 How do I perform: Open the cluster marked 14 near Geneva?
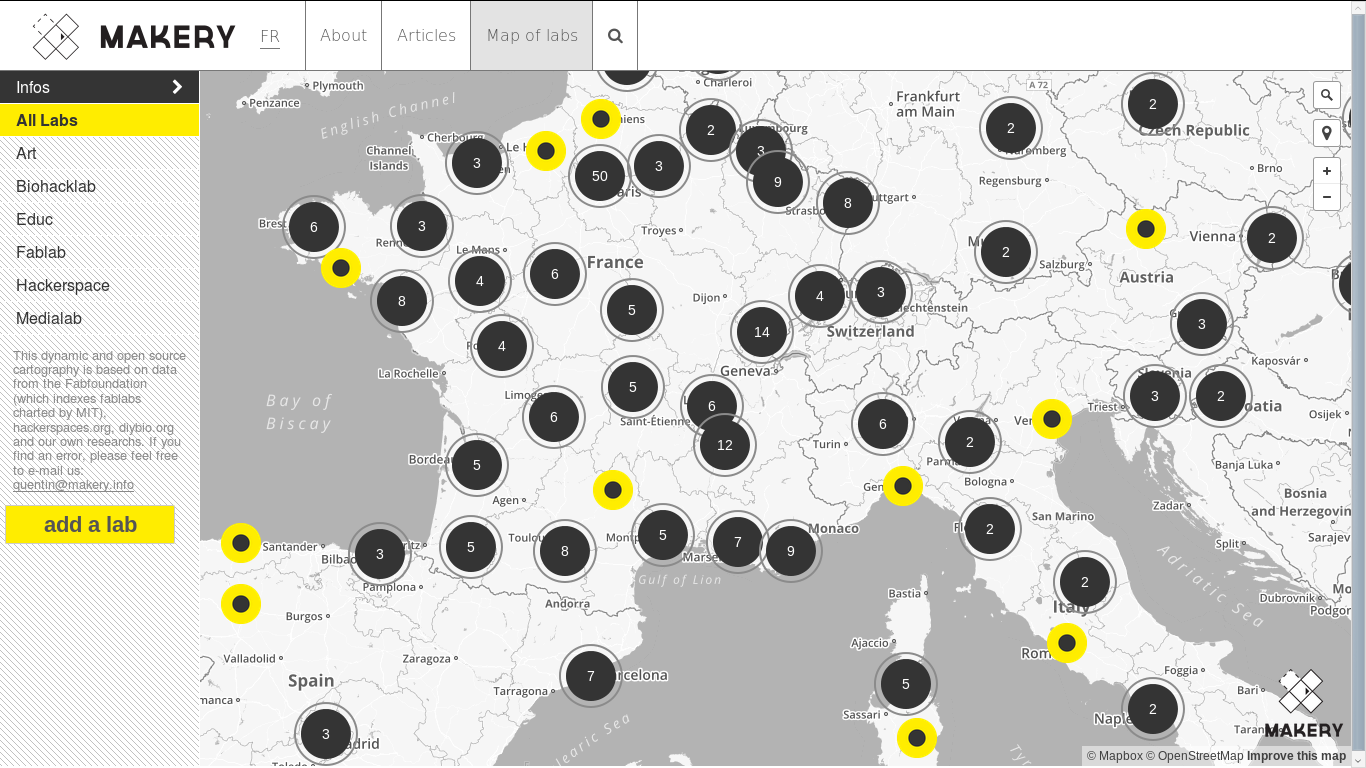click(762, 332)
